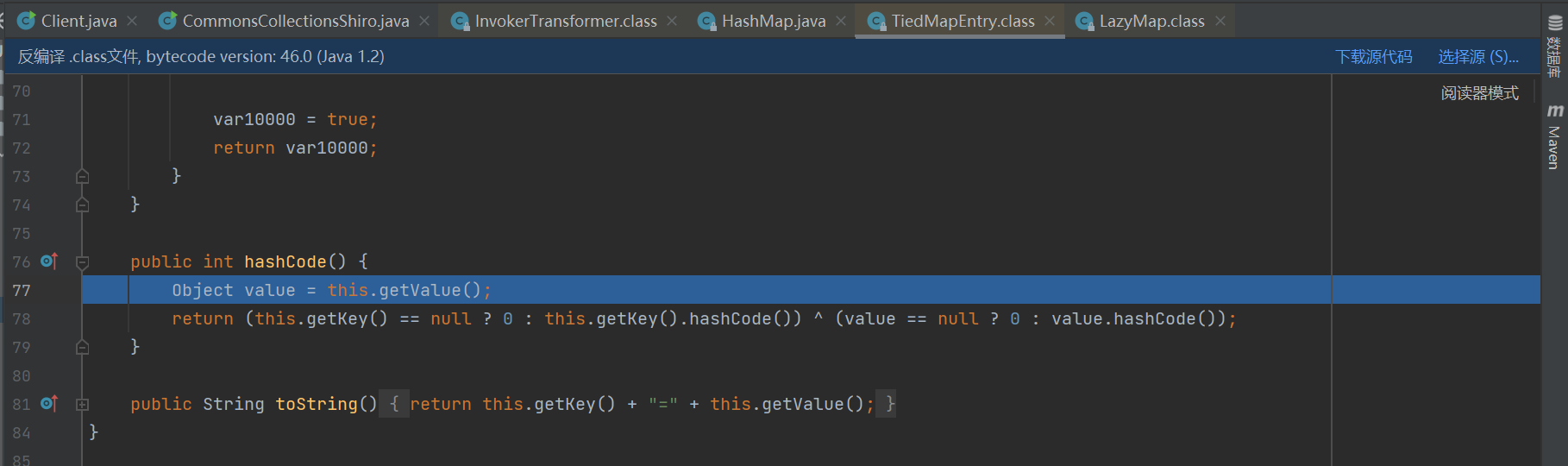Image resolution: width=1568 pixels, height=466 pixels.
Task: Close the Client.java tab
Action: tap(132, 21)
